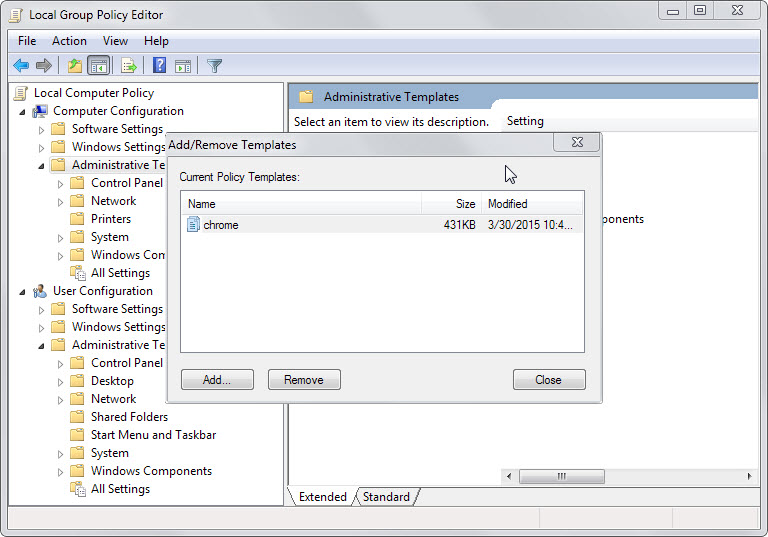Image resolution: width=768 pixels, height=537 pixels.
Task: Toggle the Show/Hide Action Pane icon
Action: [x=183, y=65]
